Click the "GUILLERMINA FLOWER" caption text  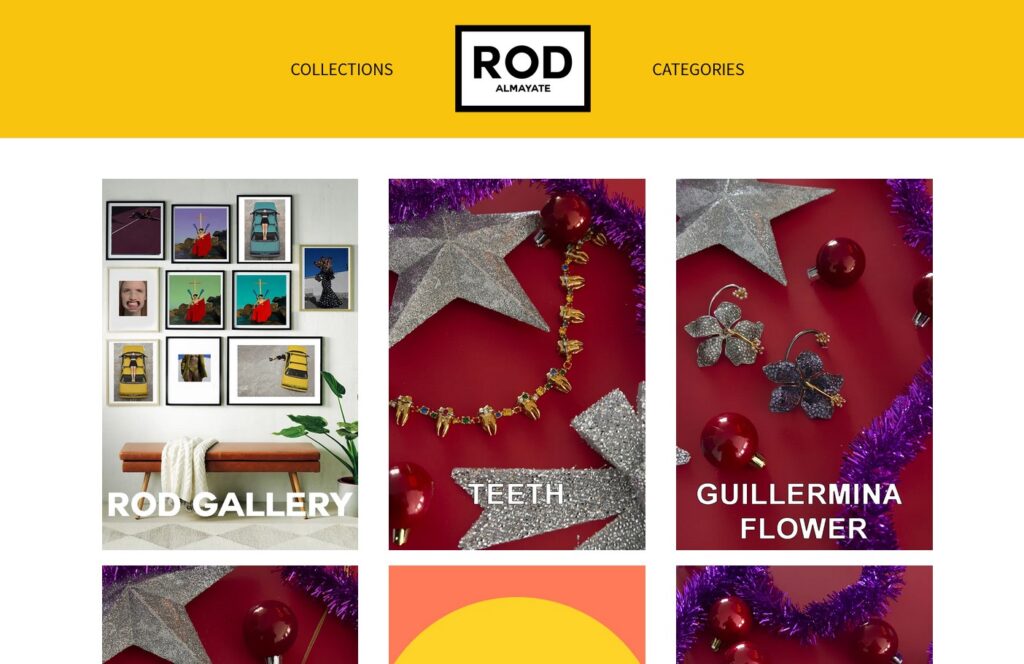[x=799, y=511]
